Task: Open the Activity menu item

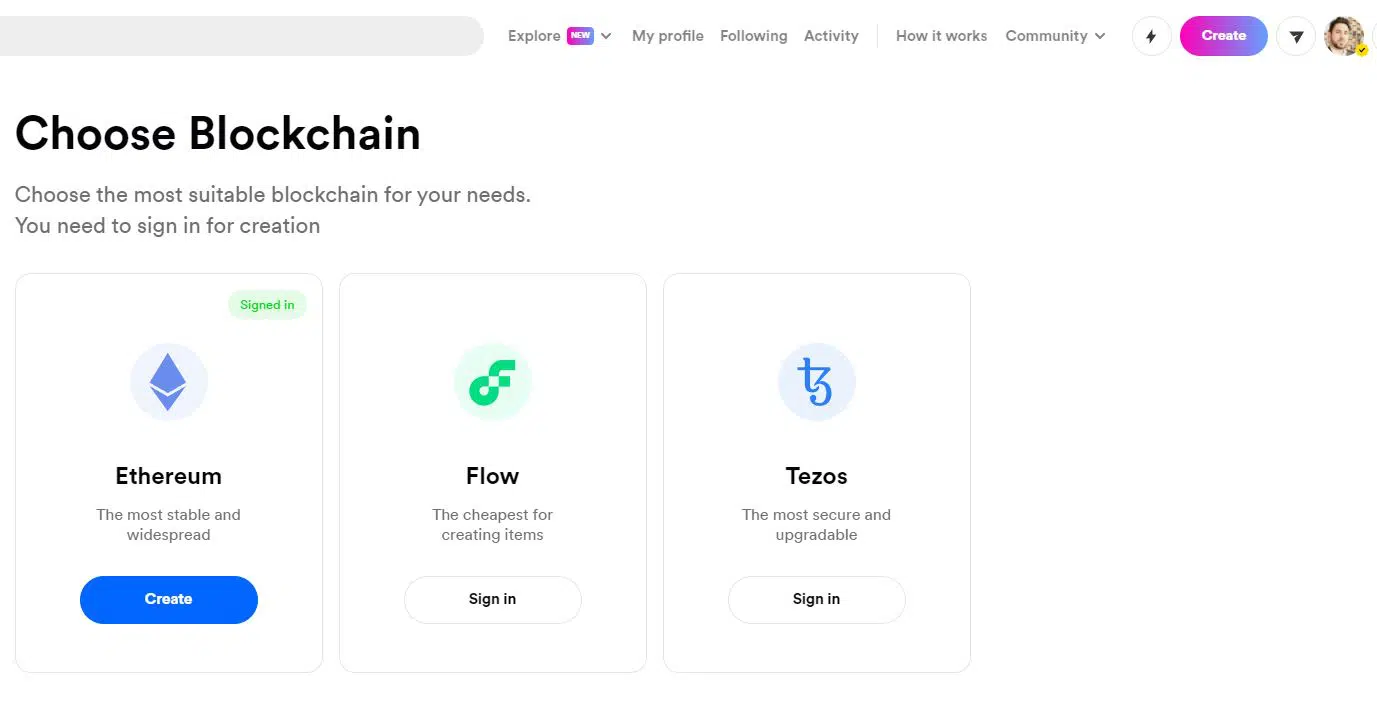Action: 831,36
